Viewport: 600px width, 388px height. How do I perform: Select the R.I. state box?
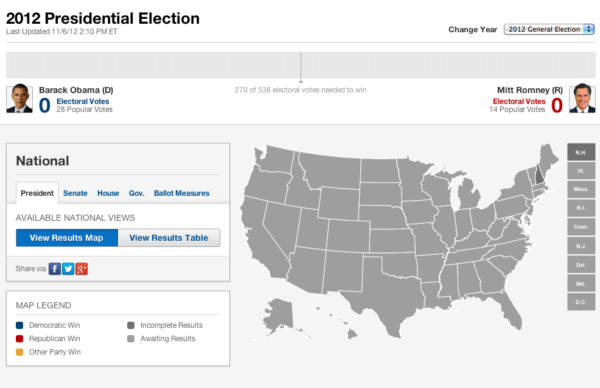point(581,208)
